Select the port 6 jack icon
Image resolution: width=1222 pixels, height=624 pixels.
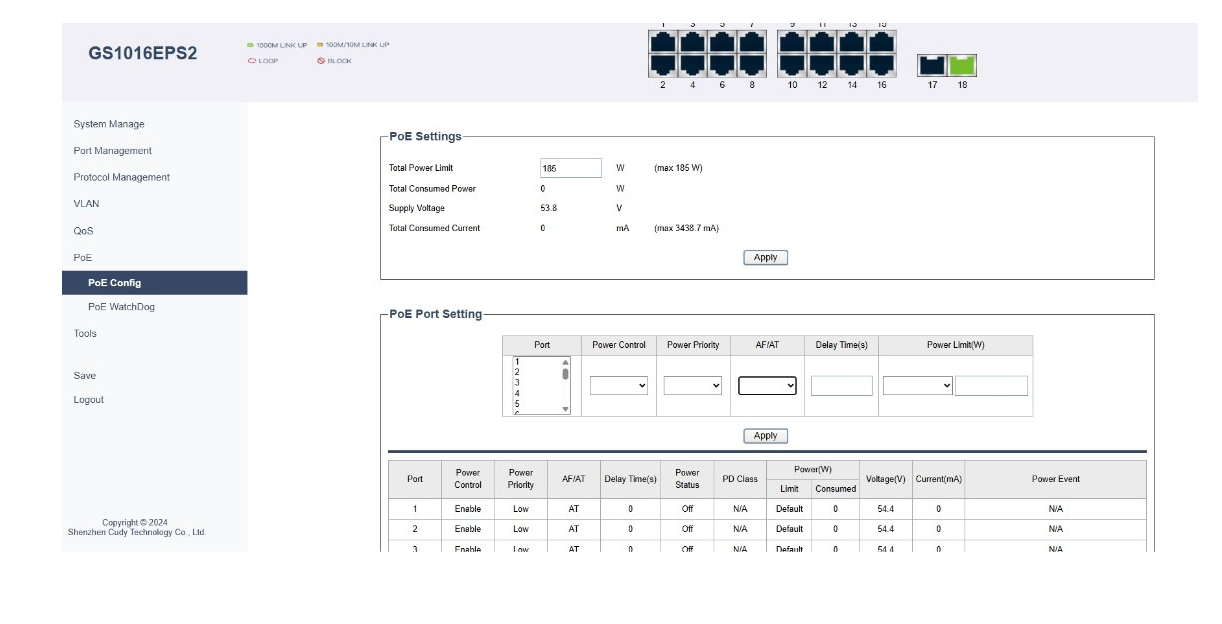coord(722,66)
